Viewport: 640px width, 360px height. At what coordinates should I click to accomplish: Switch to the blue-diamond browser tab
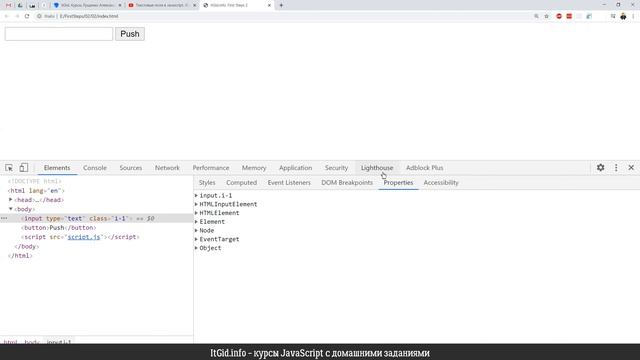tap(88, 5)
